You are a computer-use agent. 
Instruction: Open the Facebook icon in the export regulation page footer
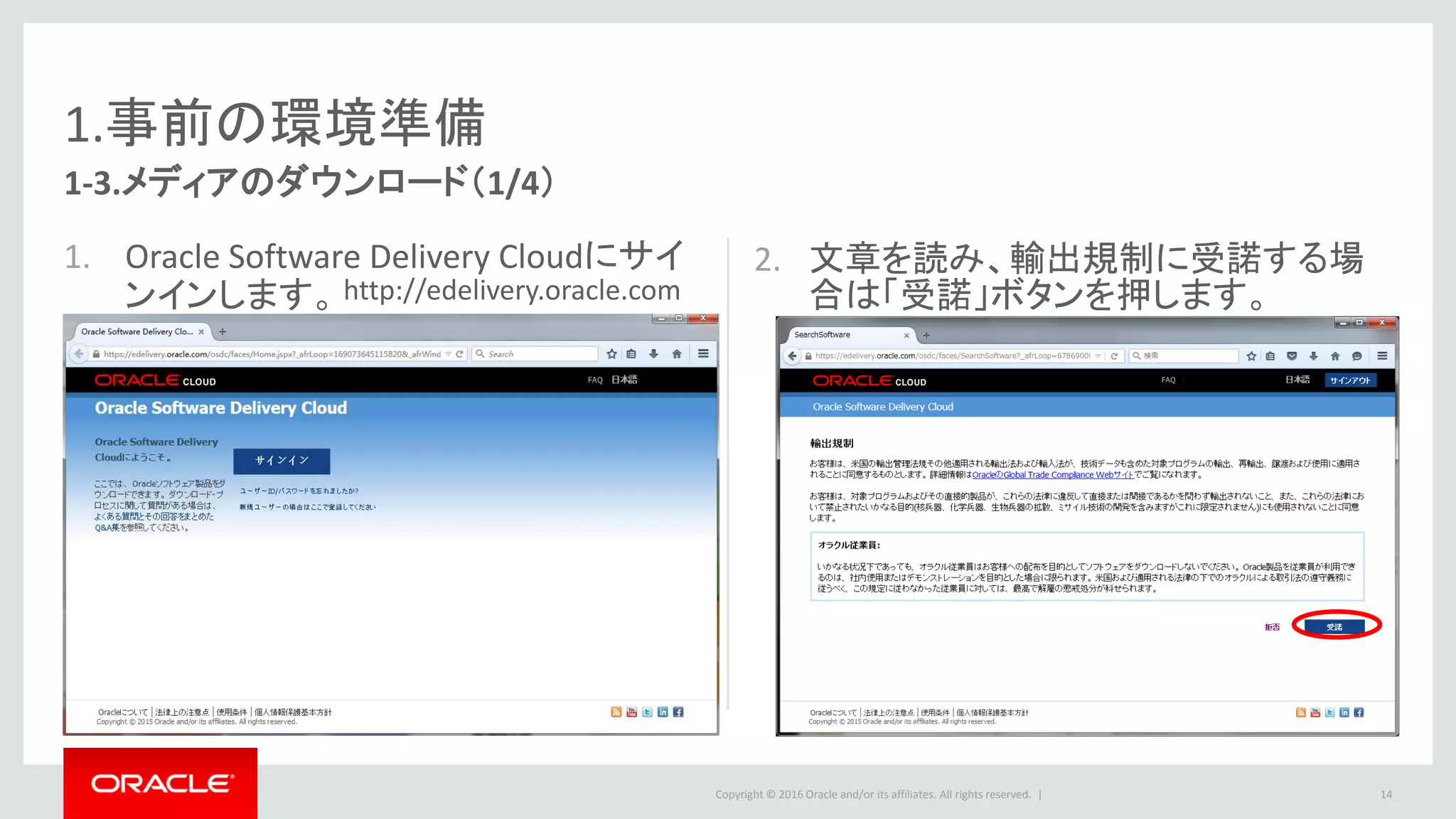pyautogui.click(x=1359, y=712)
